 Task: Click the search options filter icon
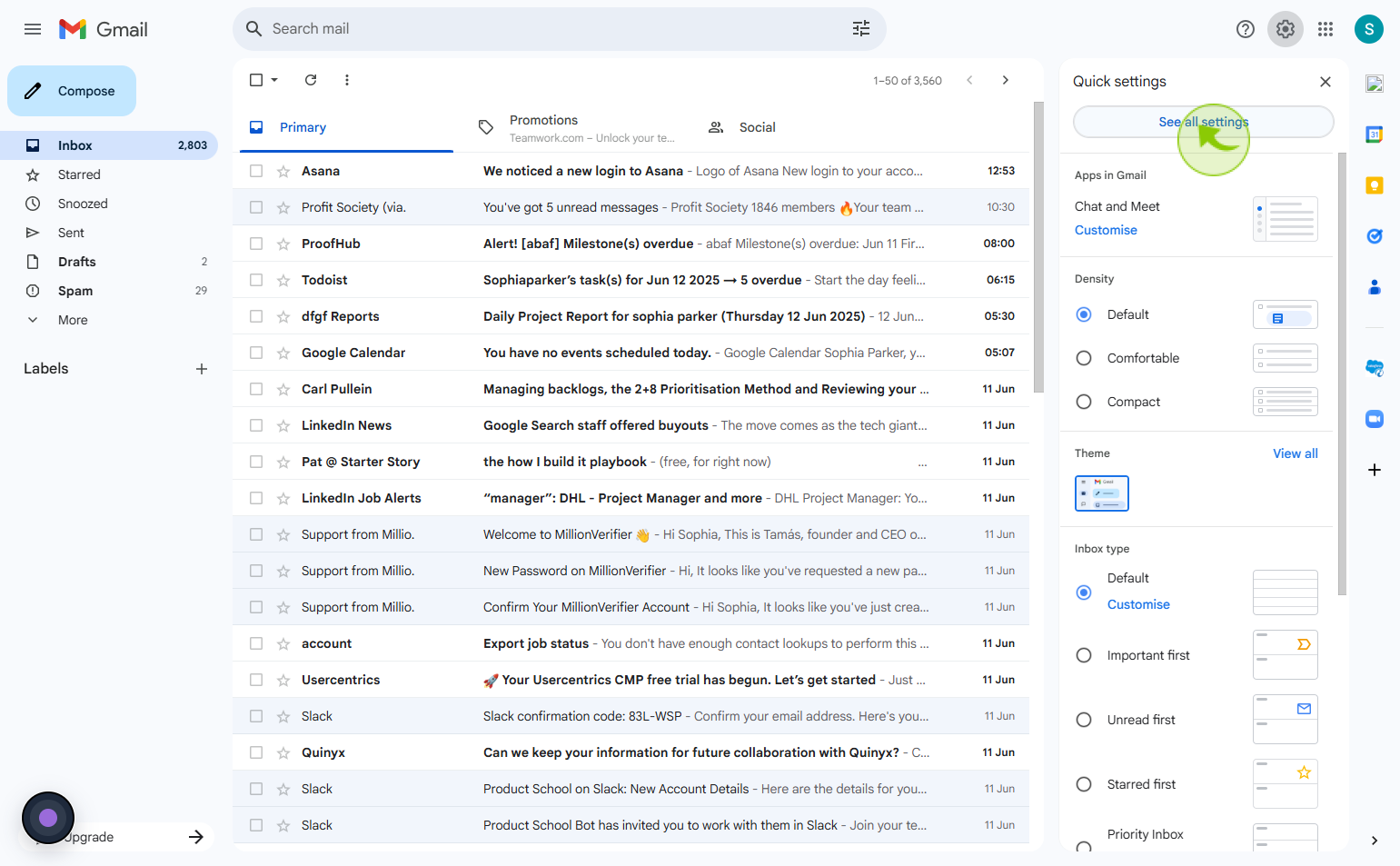[861, 29]
